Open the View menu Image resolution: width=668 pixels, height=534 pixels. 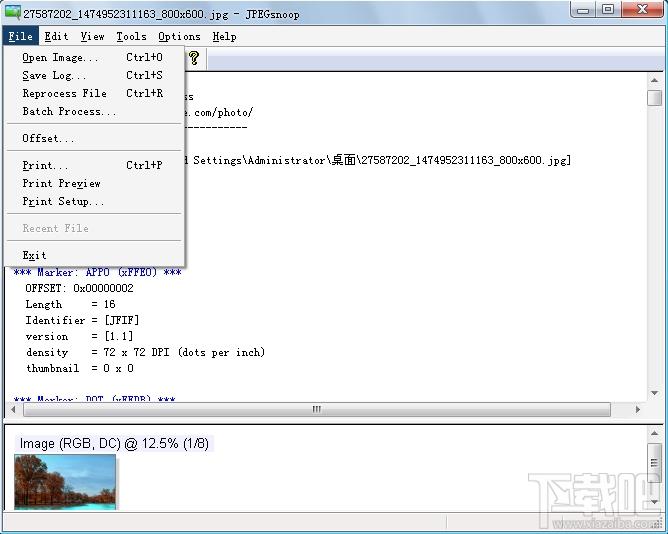[x=92, y=36]
